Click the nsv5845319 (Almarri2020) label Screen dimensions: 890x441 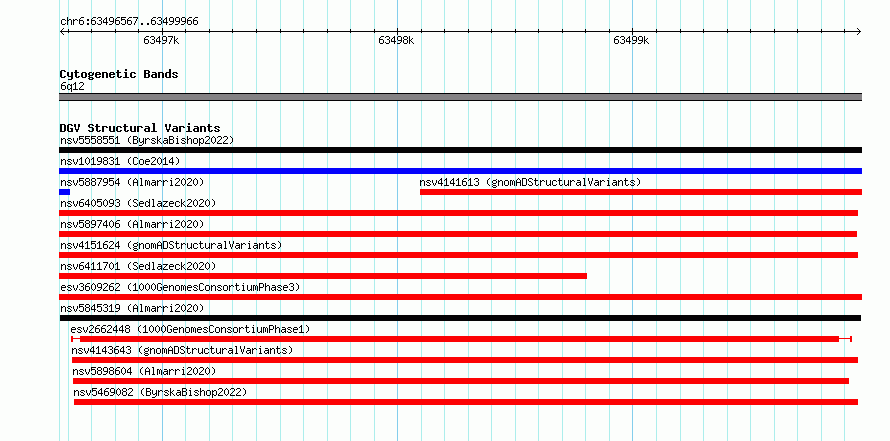coord(132,308)
